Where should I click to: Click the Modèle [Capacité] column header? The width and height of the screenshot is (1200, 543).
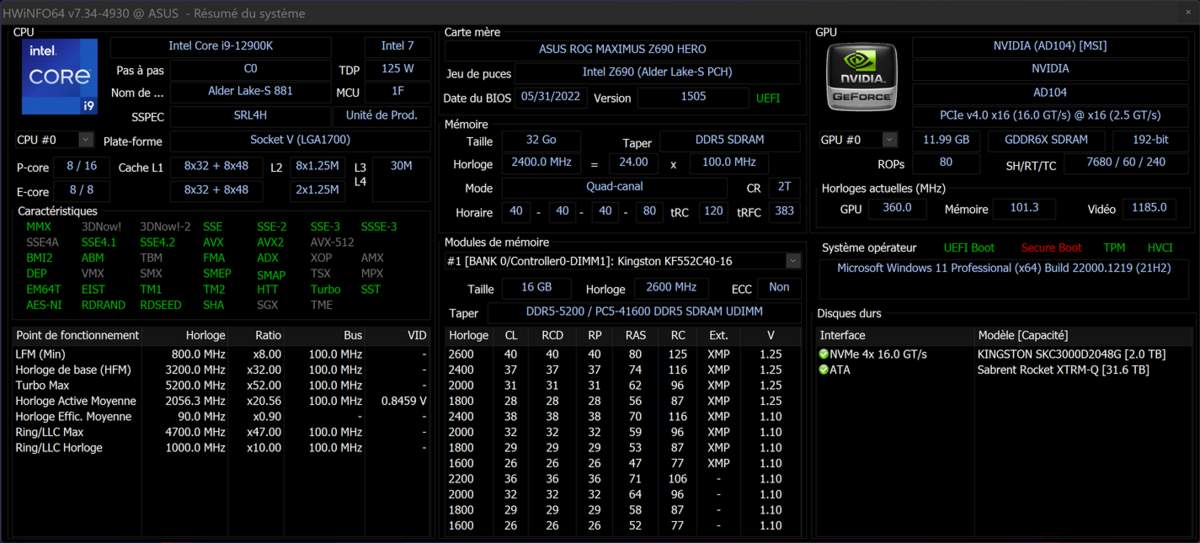click(x=1081, y=335)
